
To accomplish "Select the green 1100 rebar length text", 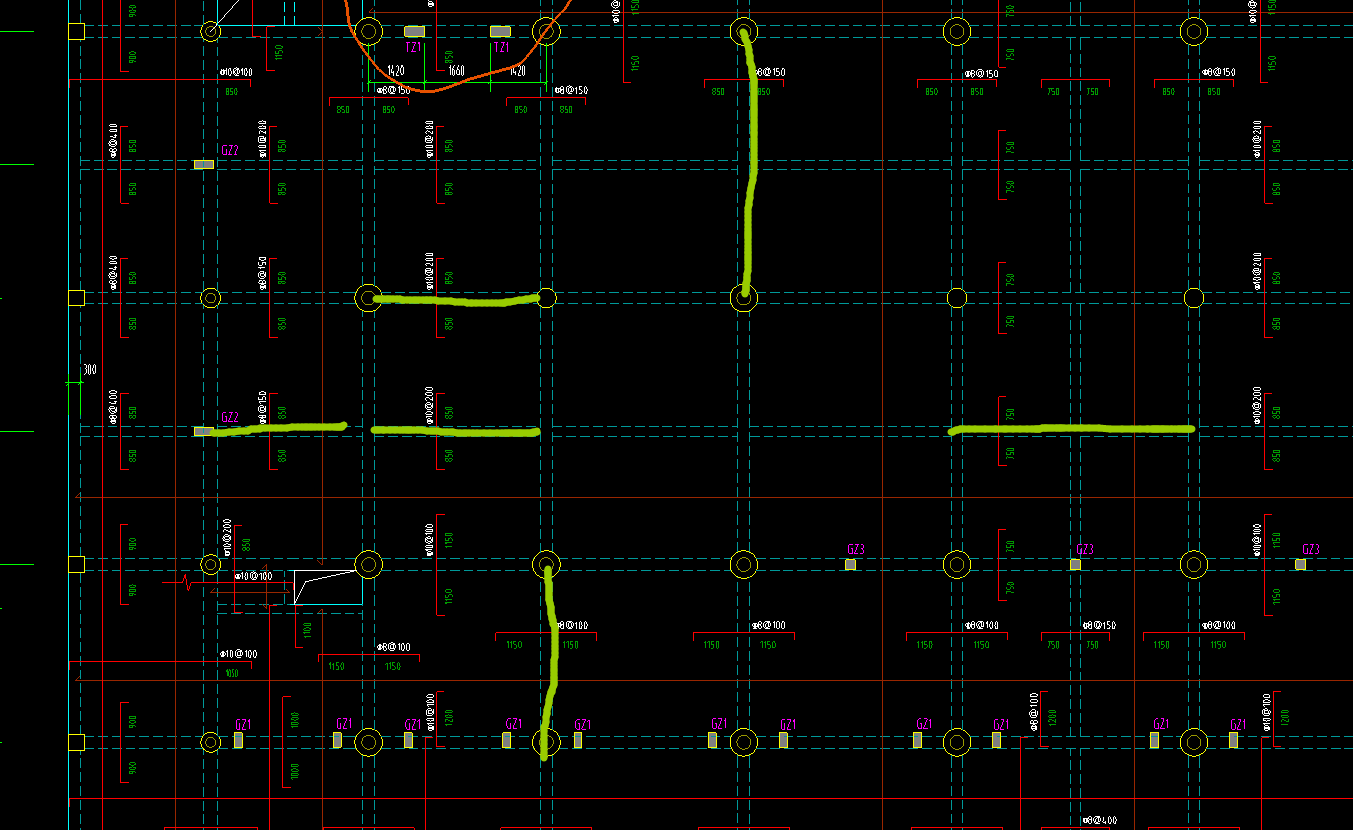I will click(x=308, y=631).
